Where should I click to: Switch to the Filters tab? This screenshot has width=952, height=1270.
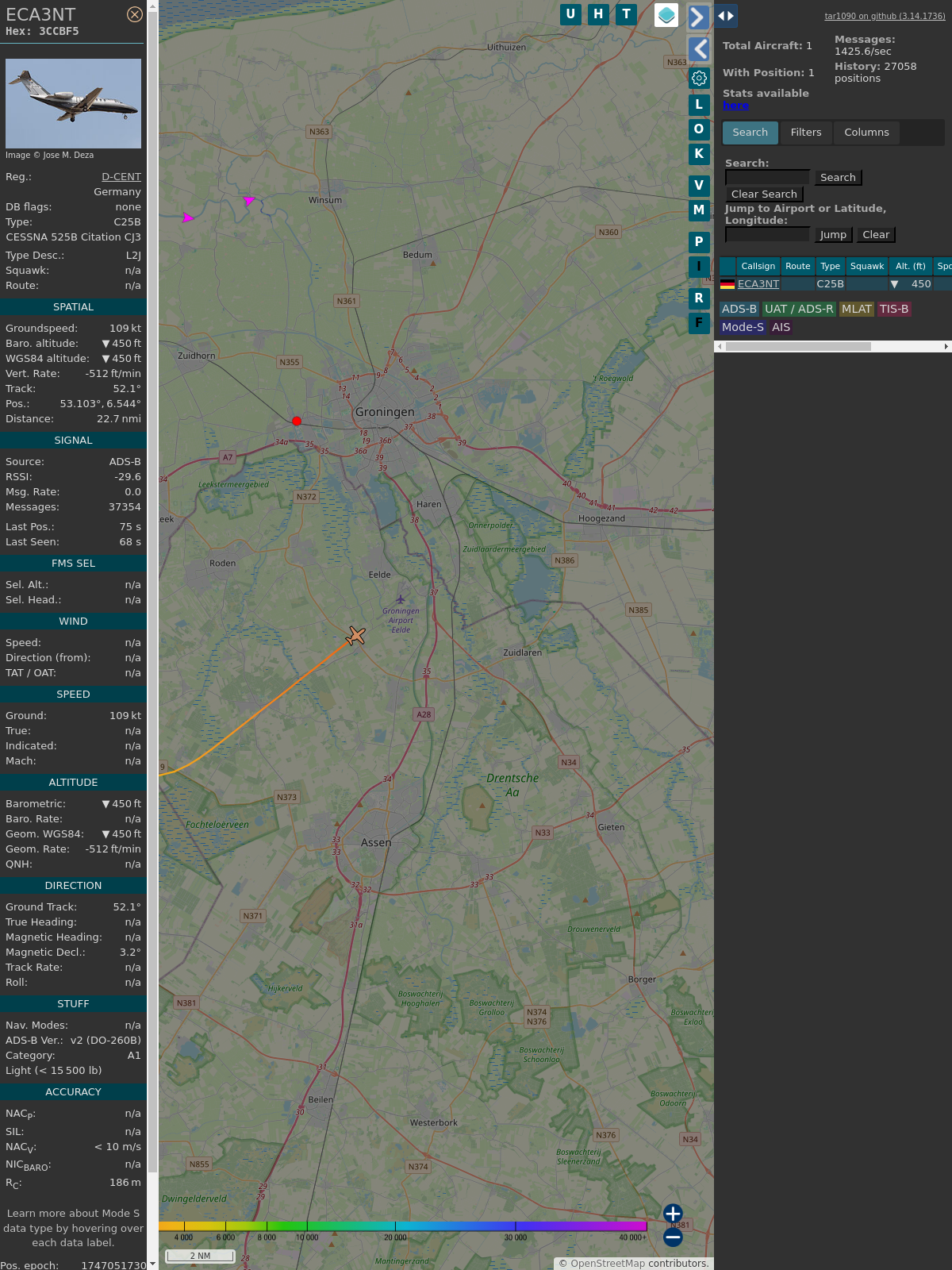point(805,133)
